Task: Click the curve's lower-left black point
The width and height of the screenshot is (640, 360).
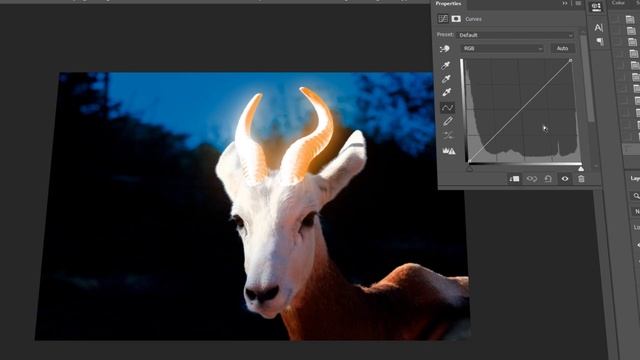Action: click(x=469, y=162)
